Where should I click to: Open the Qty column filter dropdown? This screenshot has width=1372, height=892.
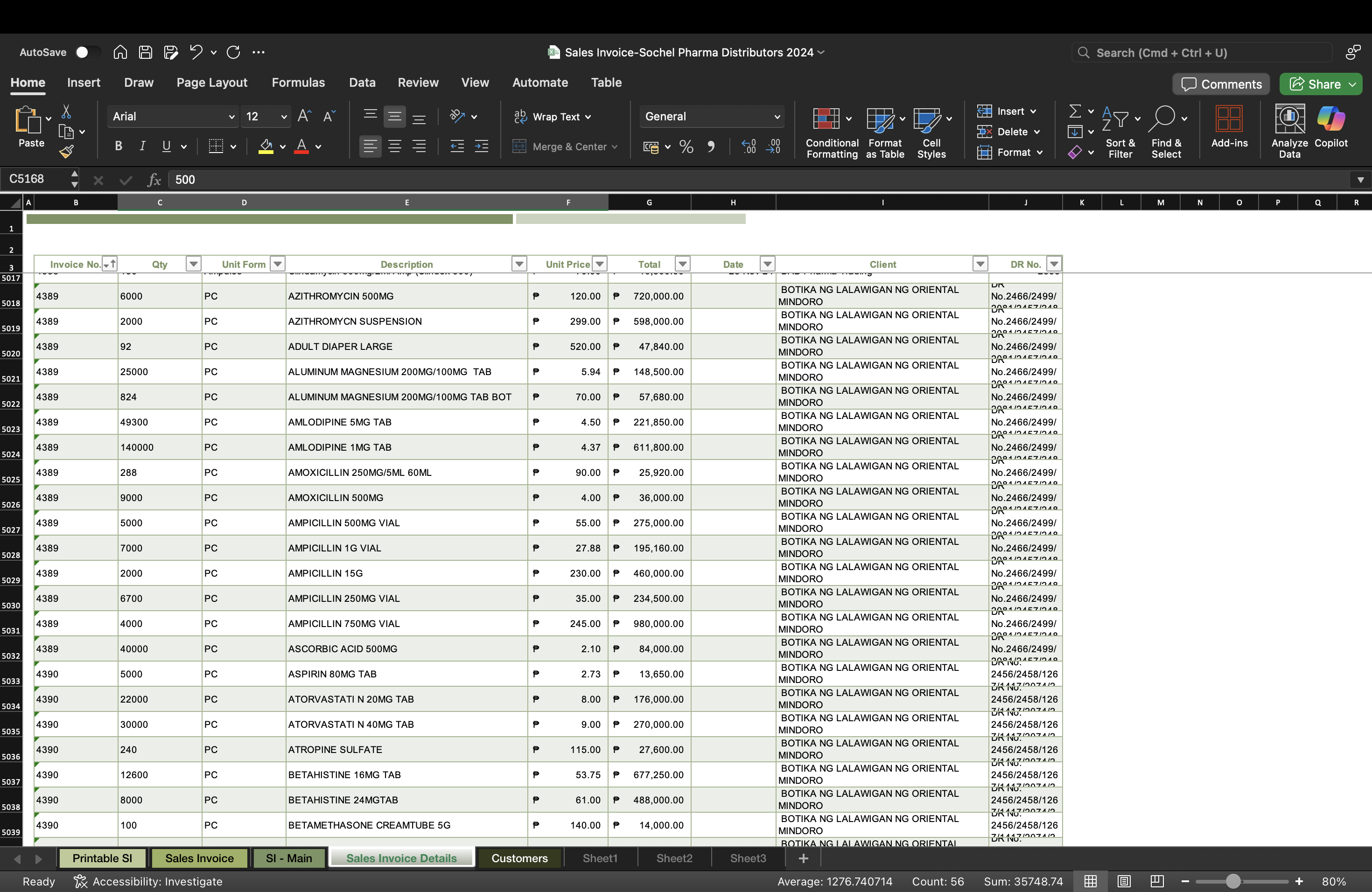[x=193, y=264]
